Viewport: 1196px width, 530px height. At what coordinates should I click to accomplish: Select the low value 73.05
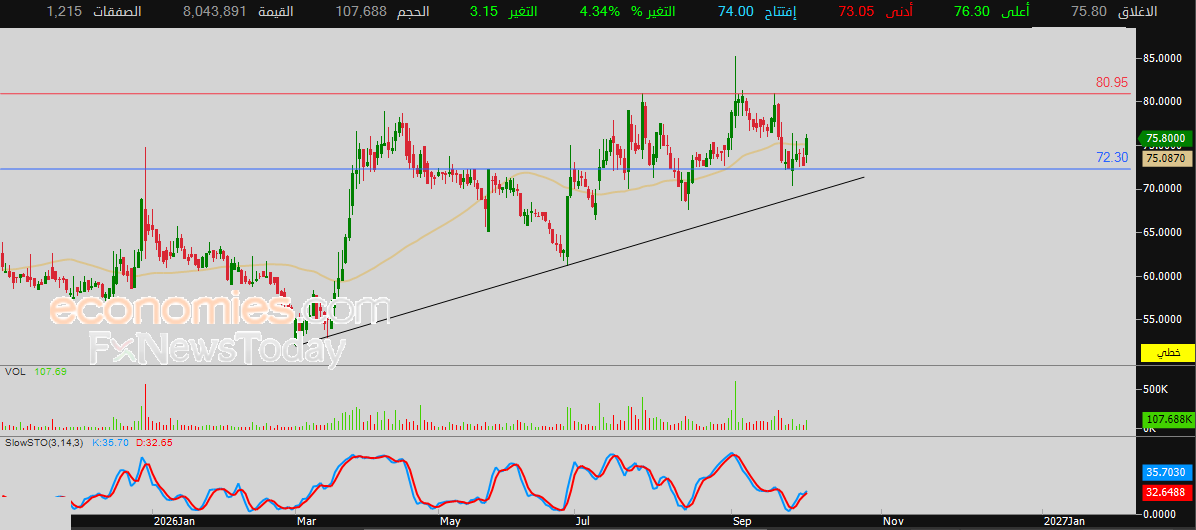point(857,11)
